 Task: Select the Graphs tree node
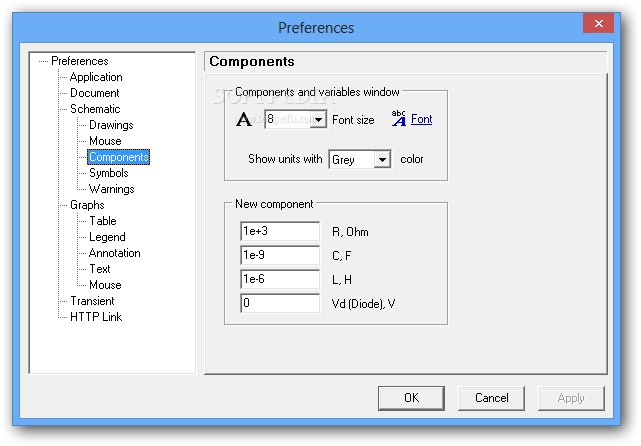pyautogui.click(x=87, y=205)
